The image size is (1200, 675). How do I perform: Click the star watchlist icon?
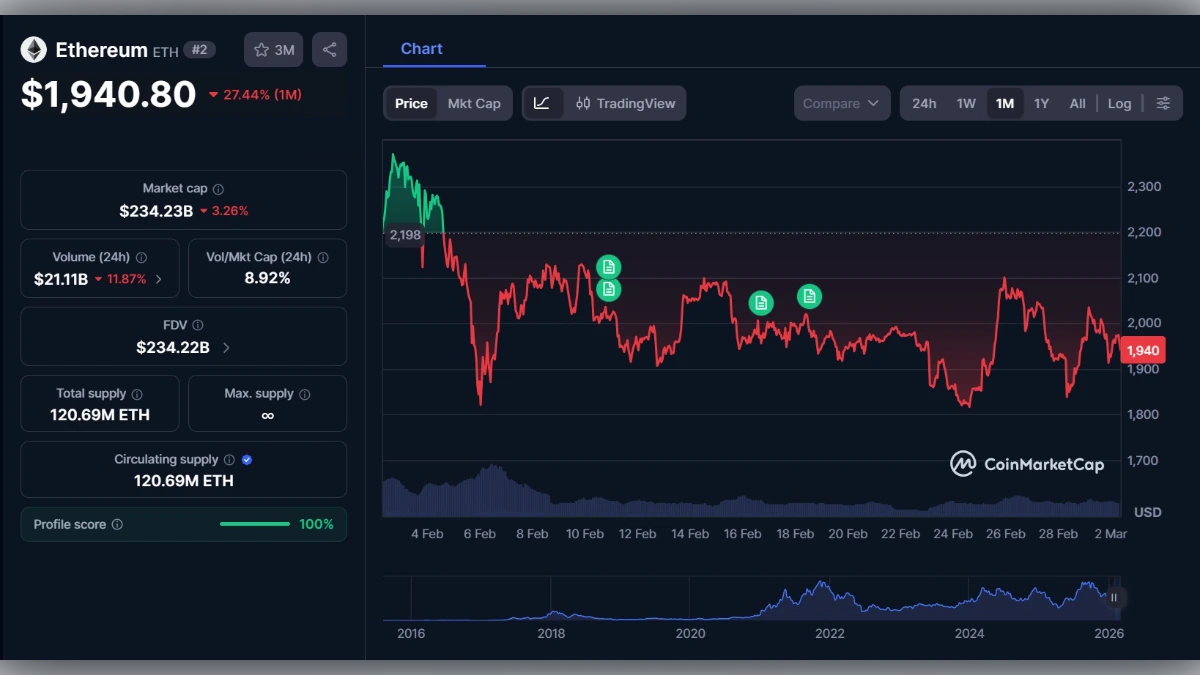coord(259,49)
